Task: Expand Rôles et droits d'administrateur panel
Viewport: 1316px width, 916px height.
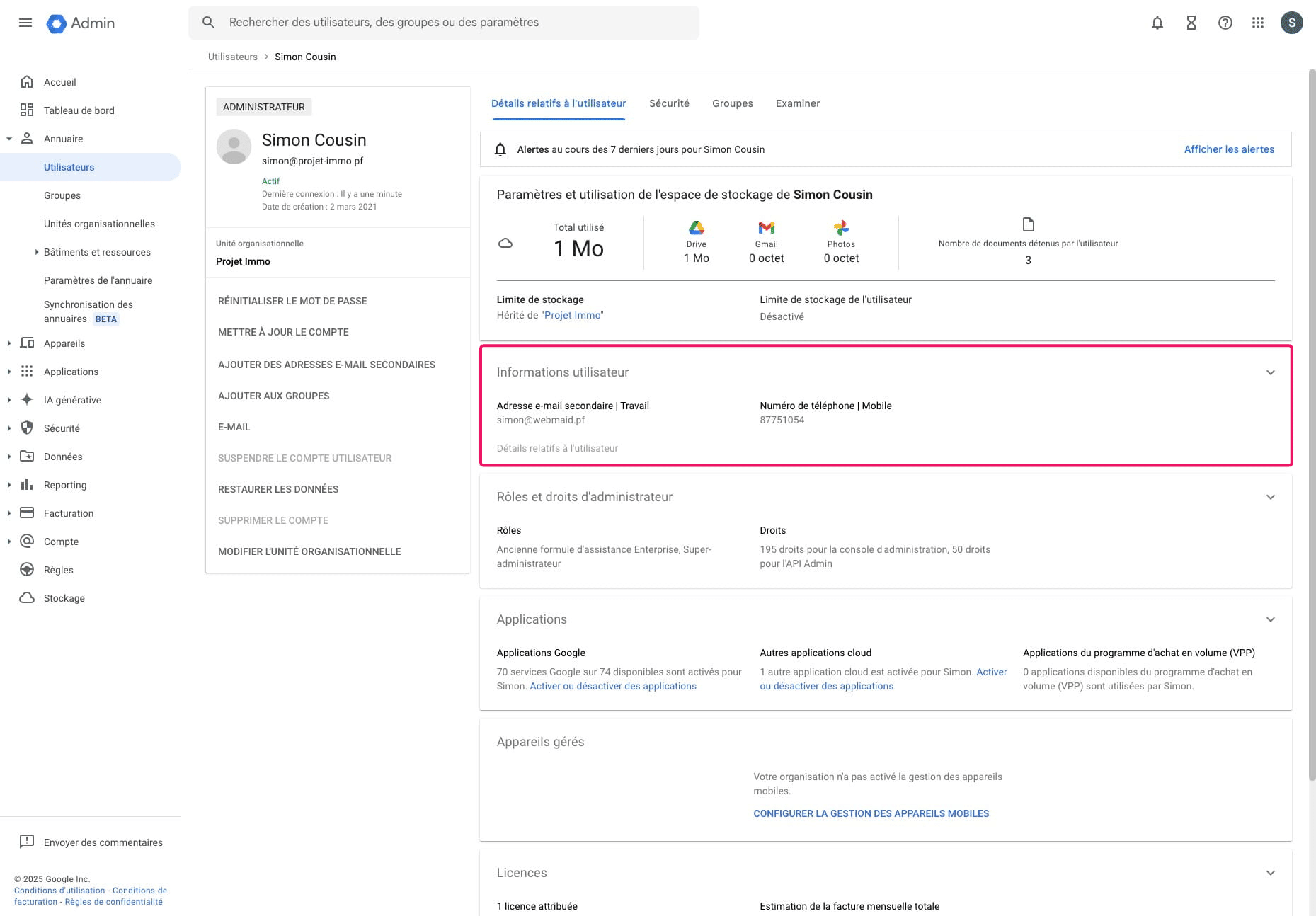Action: click(x=1271, y=497)
